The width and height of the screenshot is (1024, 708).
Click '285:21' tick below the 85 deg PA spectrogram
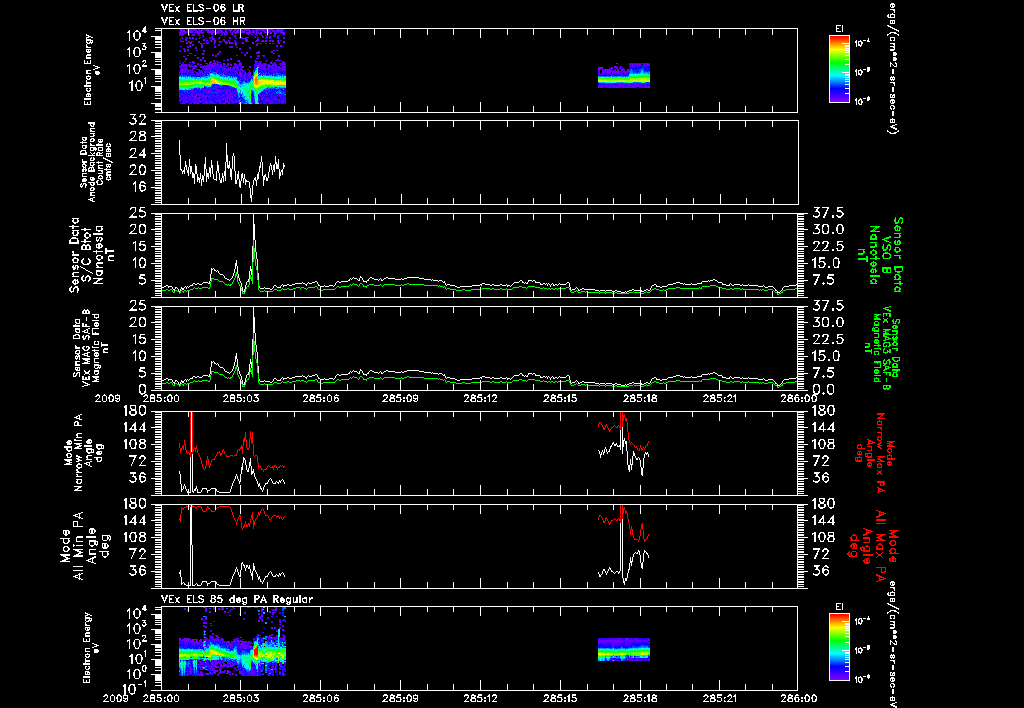[720, 698]
